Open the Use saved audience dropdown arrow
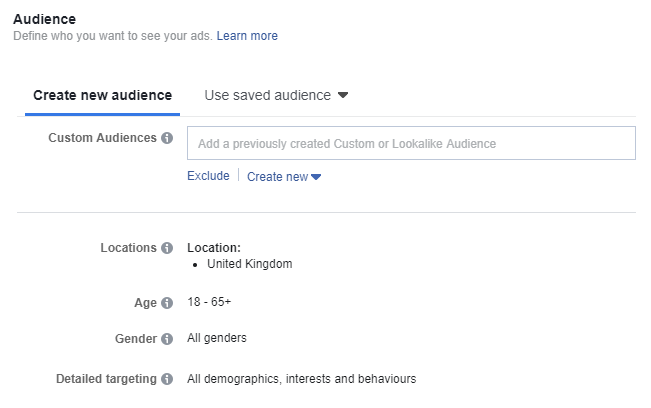The width and height of the screenshot is (651, 408). click(343, 95)
